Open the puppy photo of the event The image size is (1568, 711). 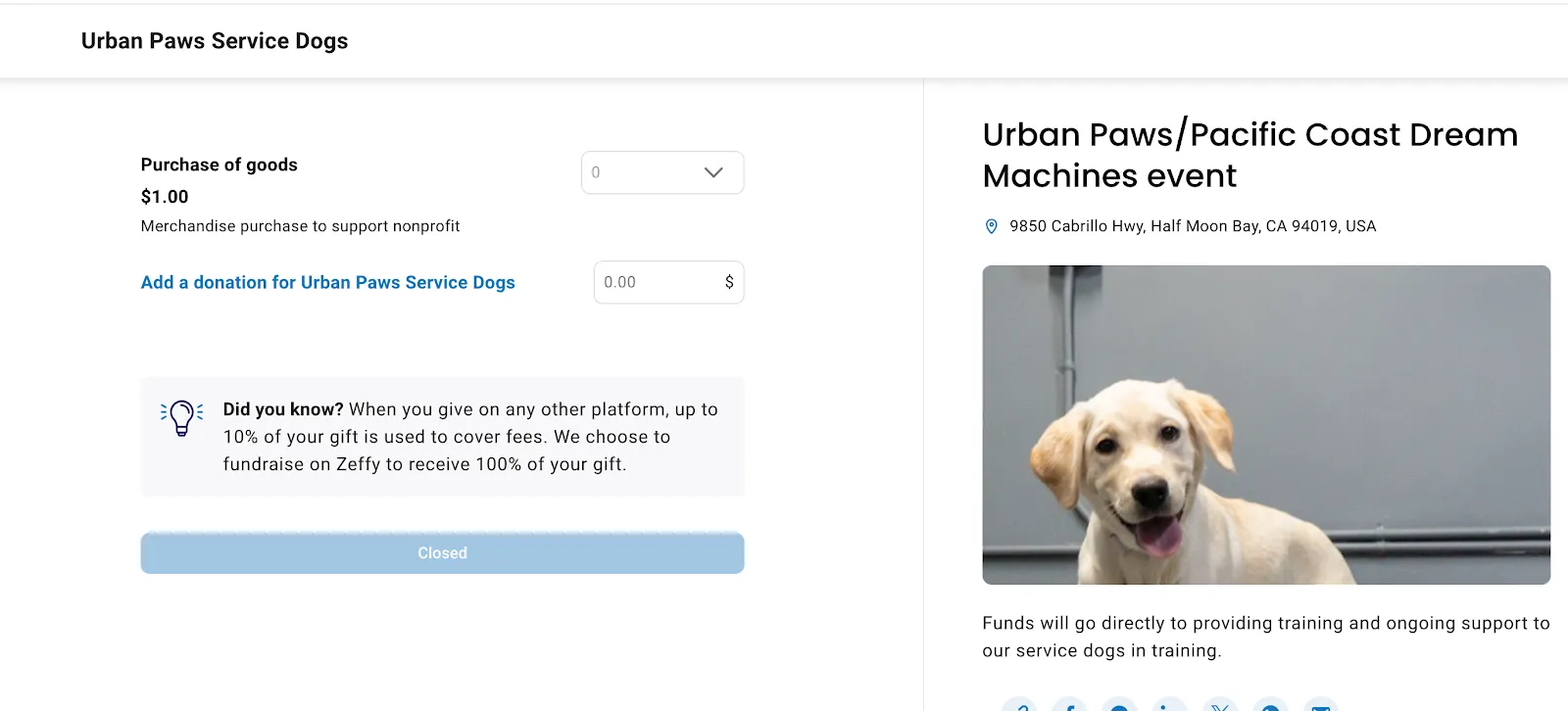click(x=1266, y=425)
